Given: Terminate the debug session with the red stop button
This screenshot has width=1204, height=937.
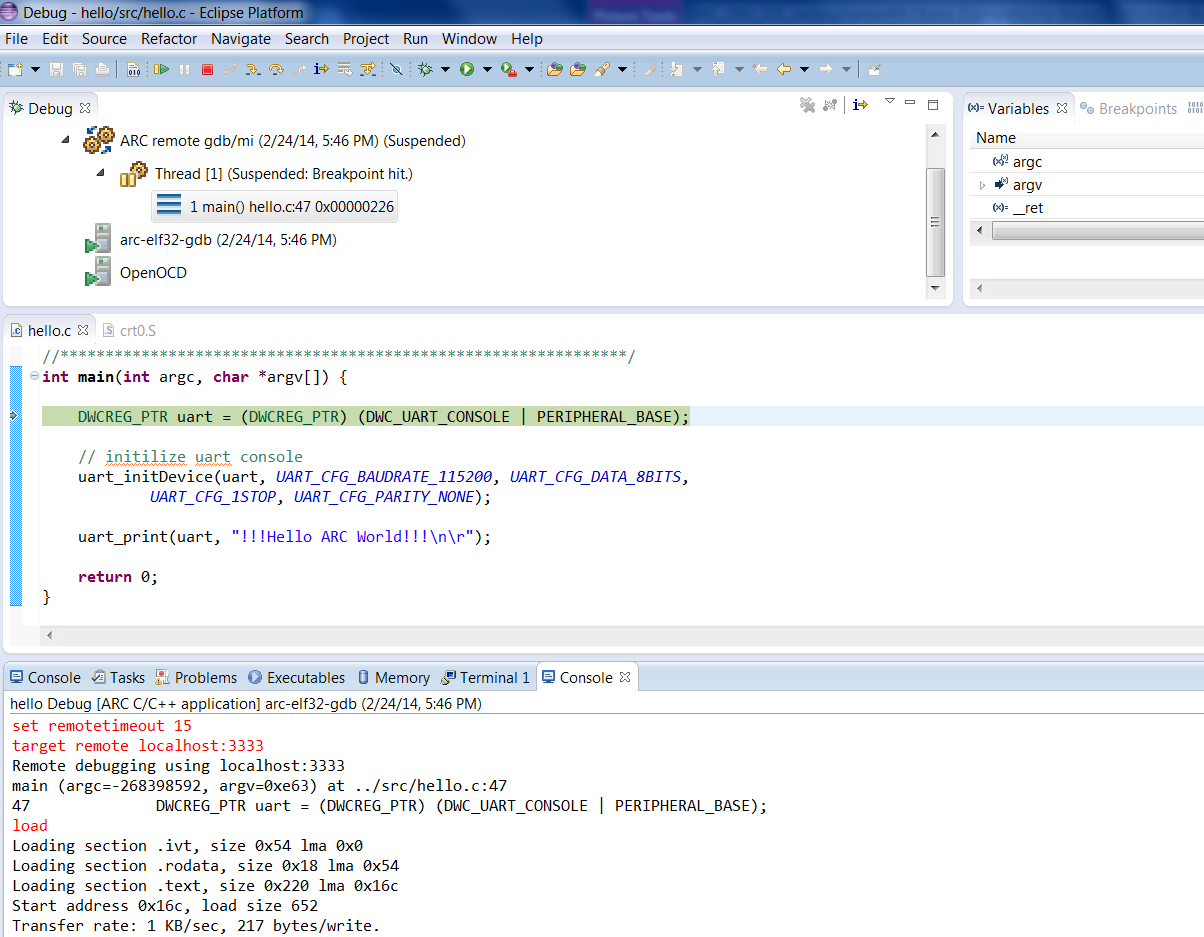Looking at the screenshot, I should pos(207,69).
